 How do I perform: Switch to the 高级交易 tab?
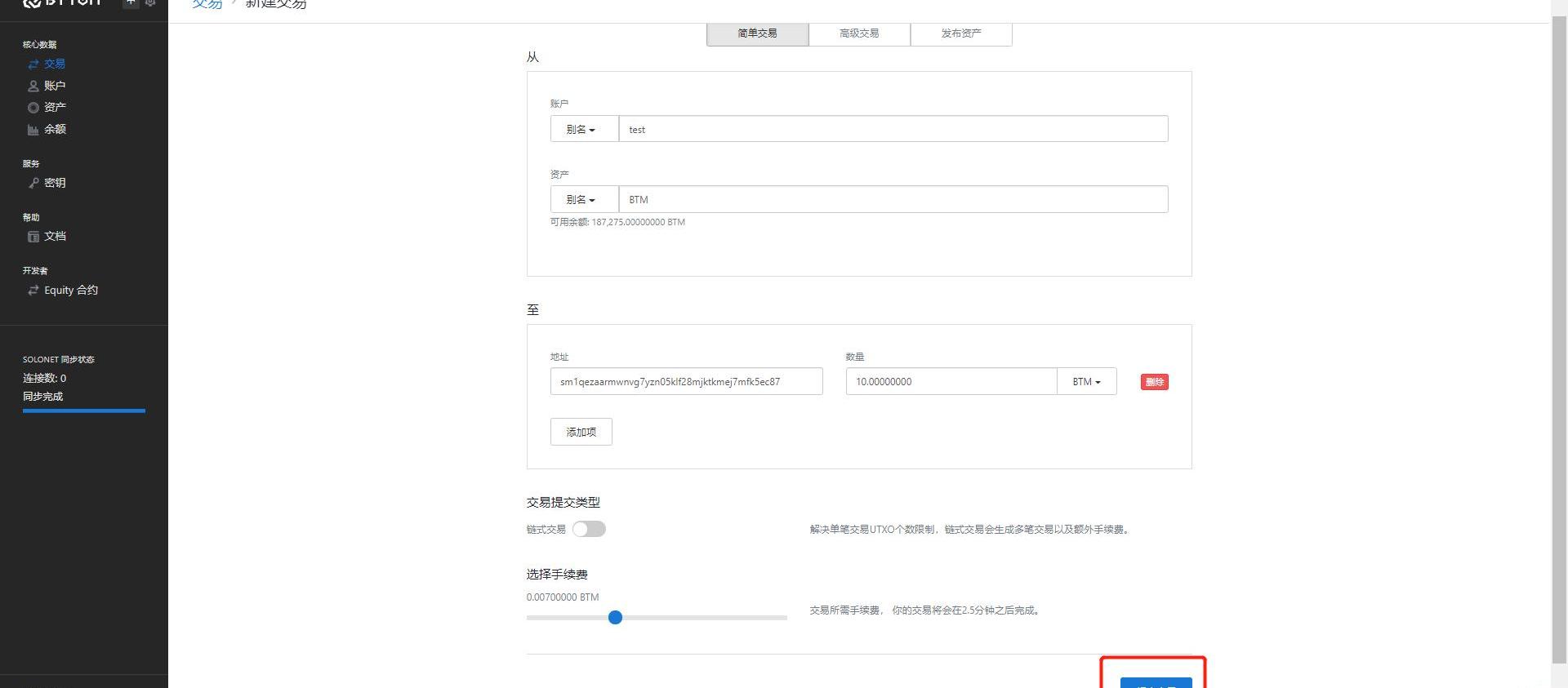pos(859,33)
